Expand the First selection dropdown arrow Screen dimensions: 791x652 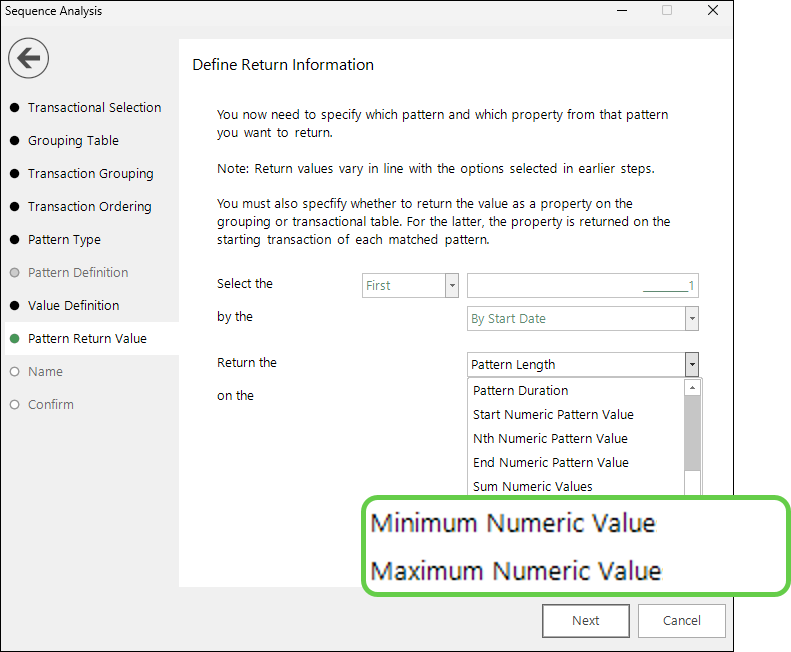(x=452, y=286)
